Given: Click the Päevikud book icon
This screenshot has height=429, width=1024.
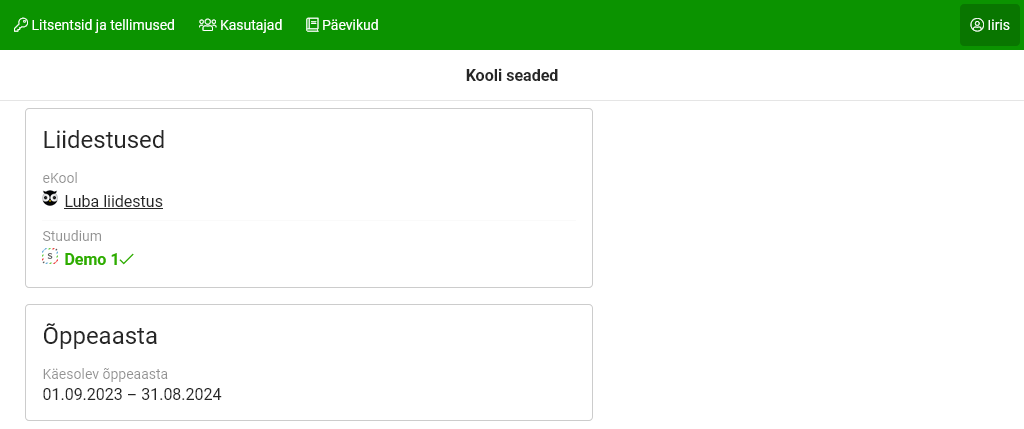Looking at the screenshot, I should [x=312, y=25].
